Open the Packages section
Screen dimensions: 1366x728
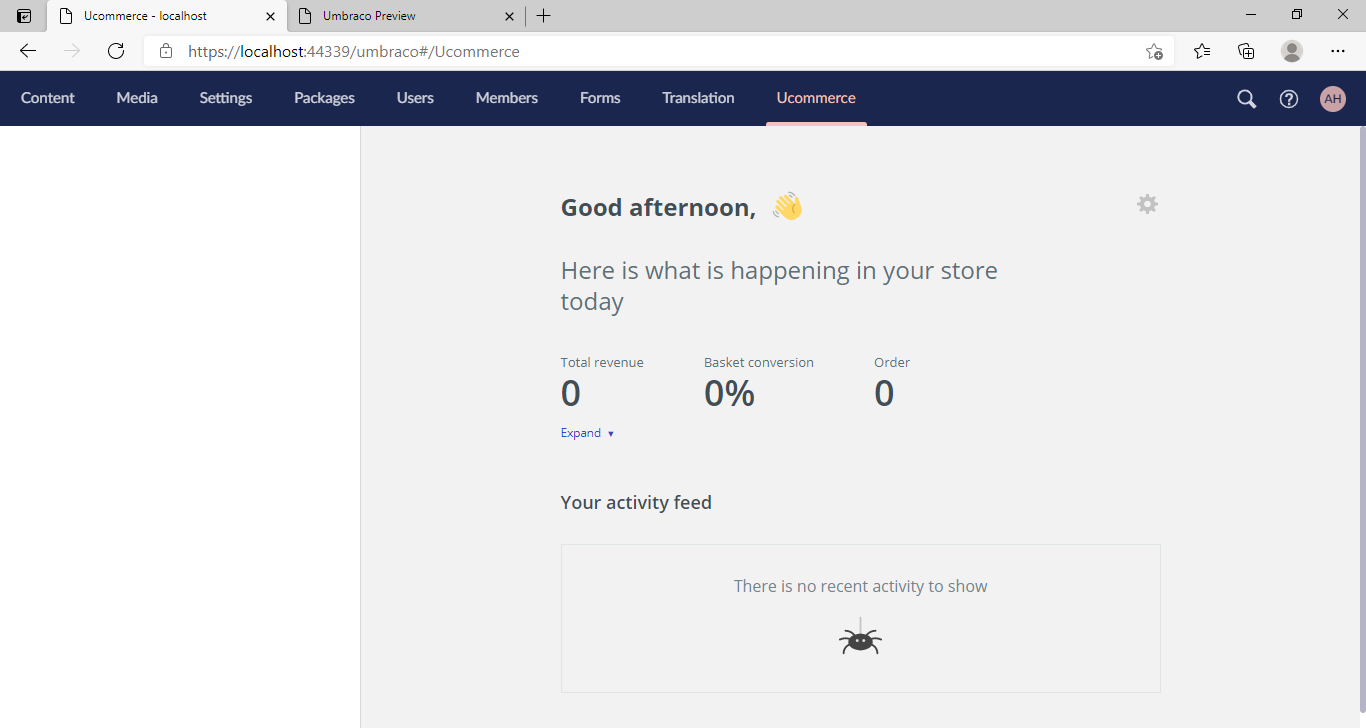(x=324, y=98)
